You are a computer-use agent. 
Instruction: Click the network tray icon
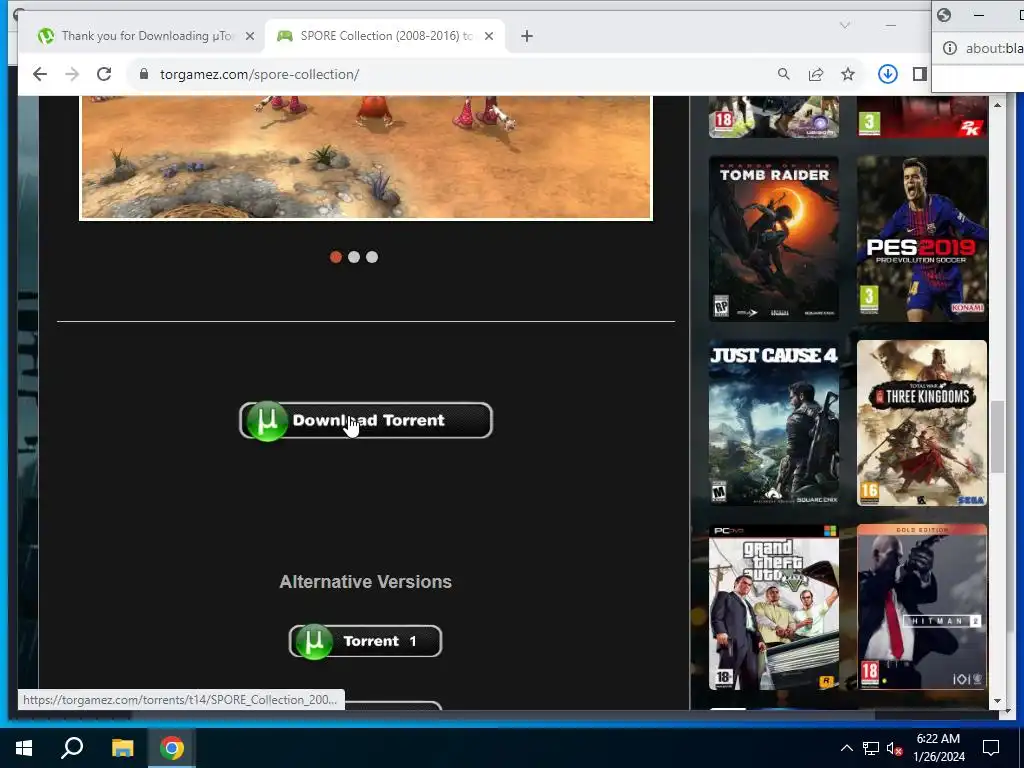871,748
